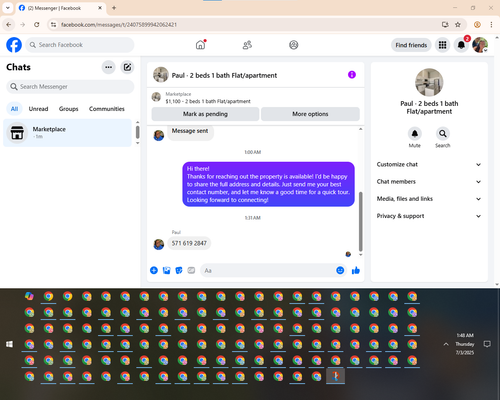Image resolution: width=500 pixels, height=400 pixels.
Task: Click the Facebook logo
Action: click(14, 45)
